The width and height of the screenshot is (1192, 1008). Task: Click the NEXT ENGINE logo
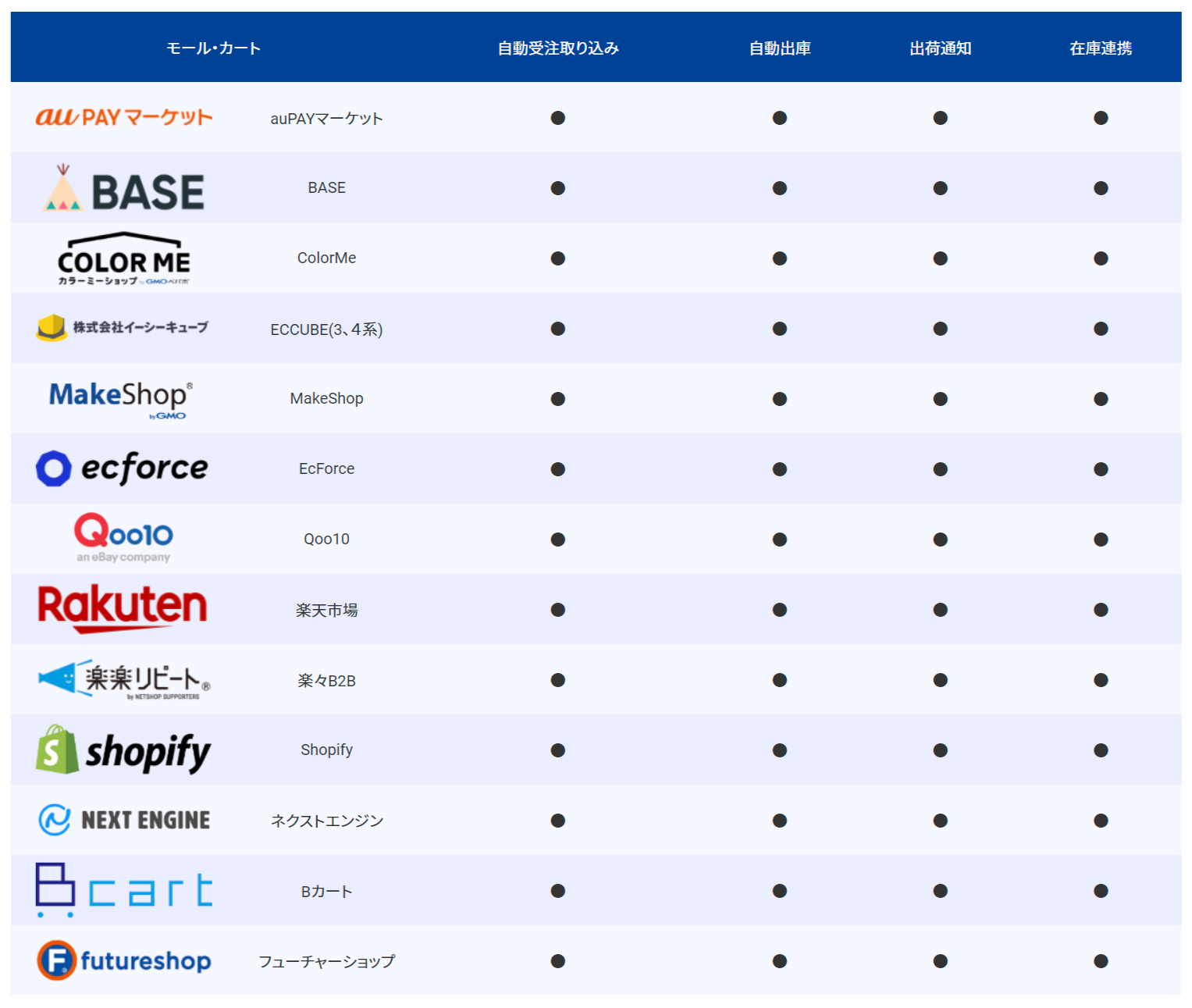(124, 820)
